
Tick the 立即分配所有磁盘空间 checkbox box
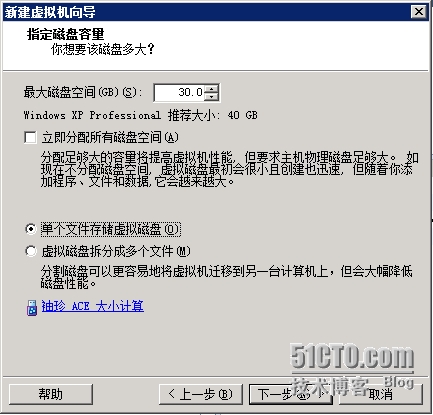pos(30,138)
